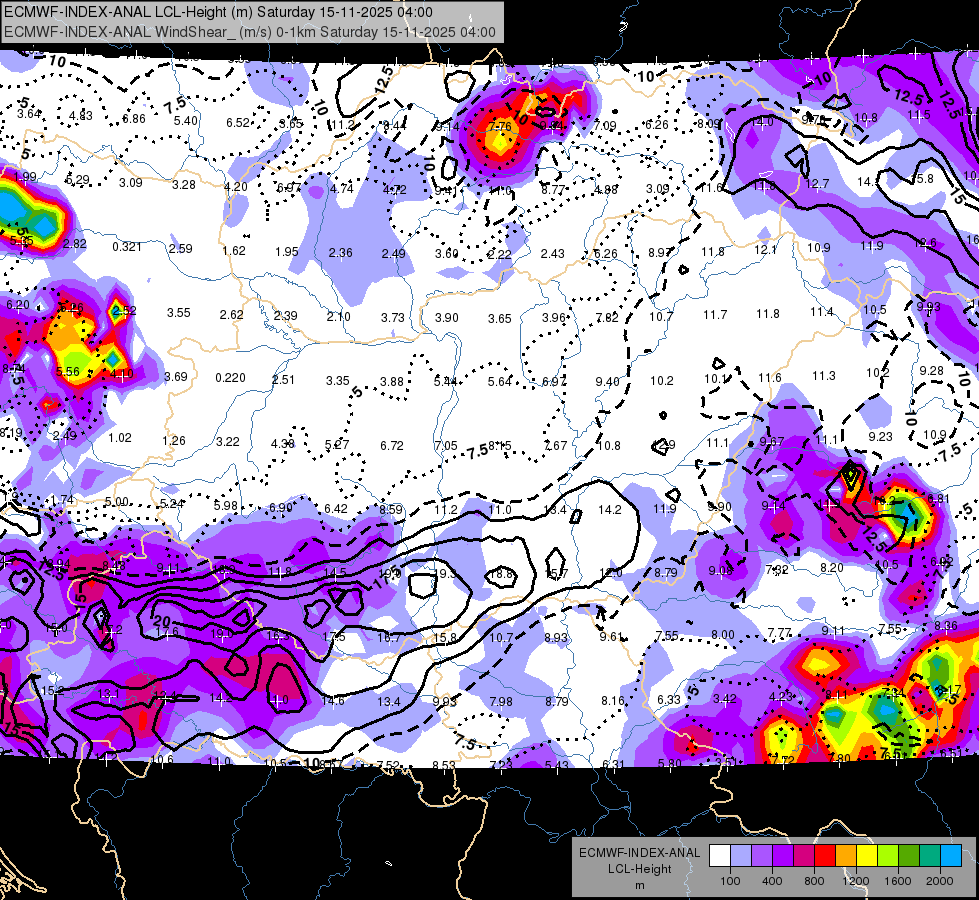Click the wind shear value 2.43

click(553, 254)
